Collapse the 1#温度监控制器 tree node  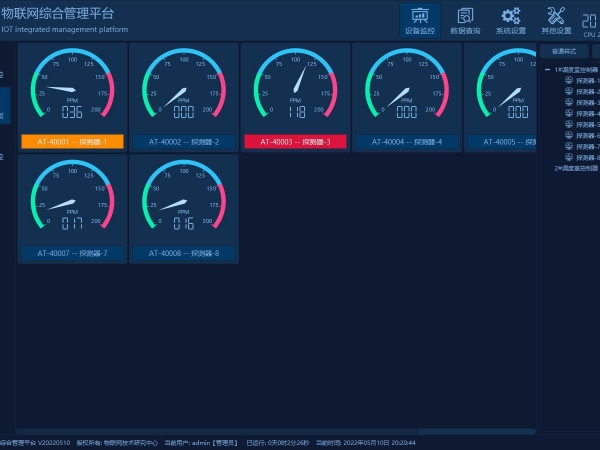[x=549, y=69]
